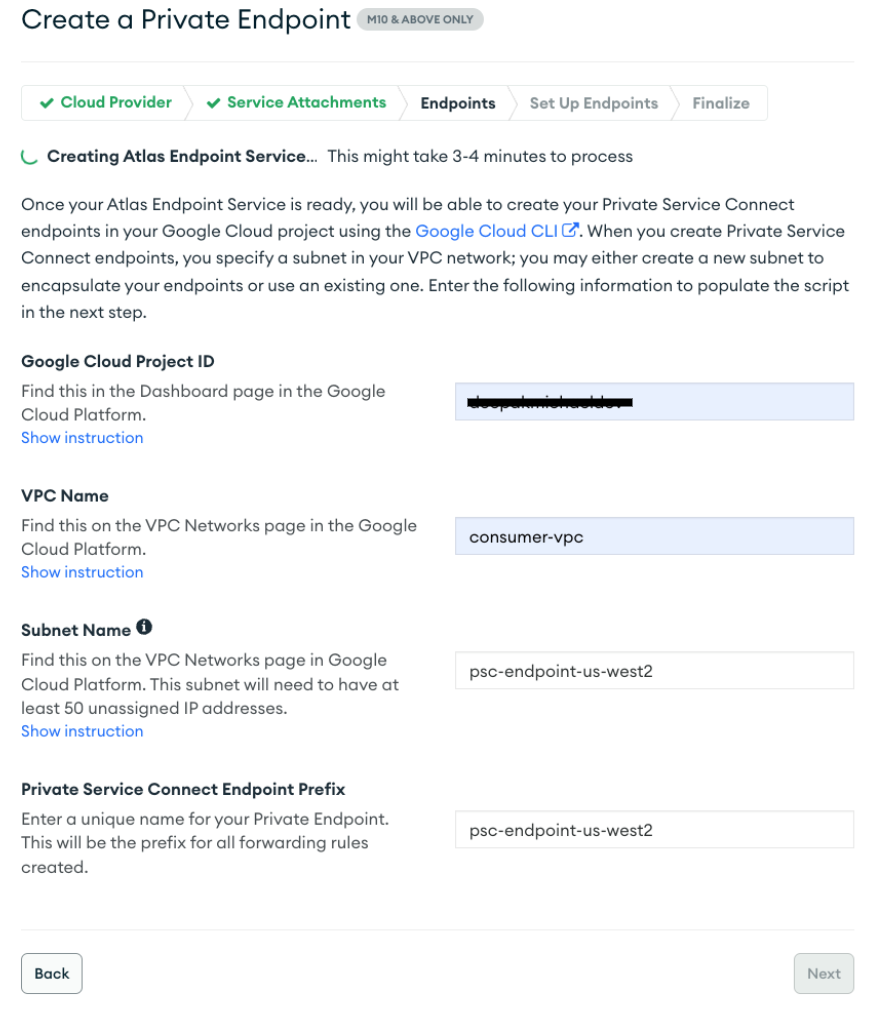Click the checkmark icon beside Cloud Provider
This screenshot has width=881, height=1025.
tap(46, 103)
